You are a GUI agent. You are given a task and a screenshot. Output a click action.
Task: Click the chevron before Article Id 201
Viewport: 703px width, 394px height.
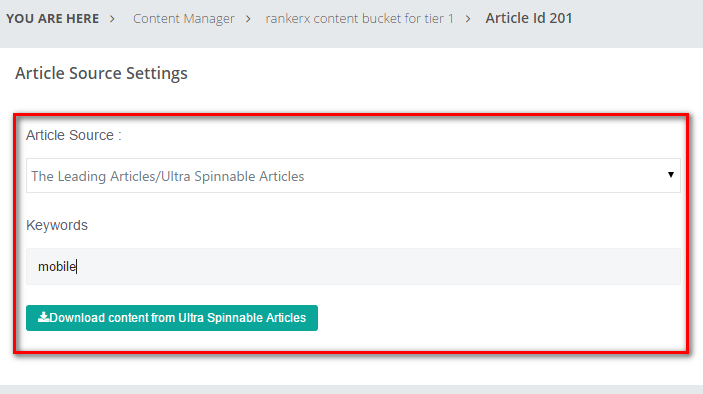pyautogui.click(x=468, y=19)
